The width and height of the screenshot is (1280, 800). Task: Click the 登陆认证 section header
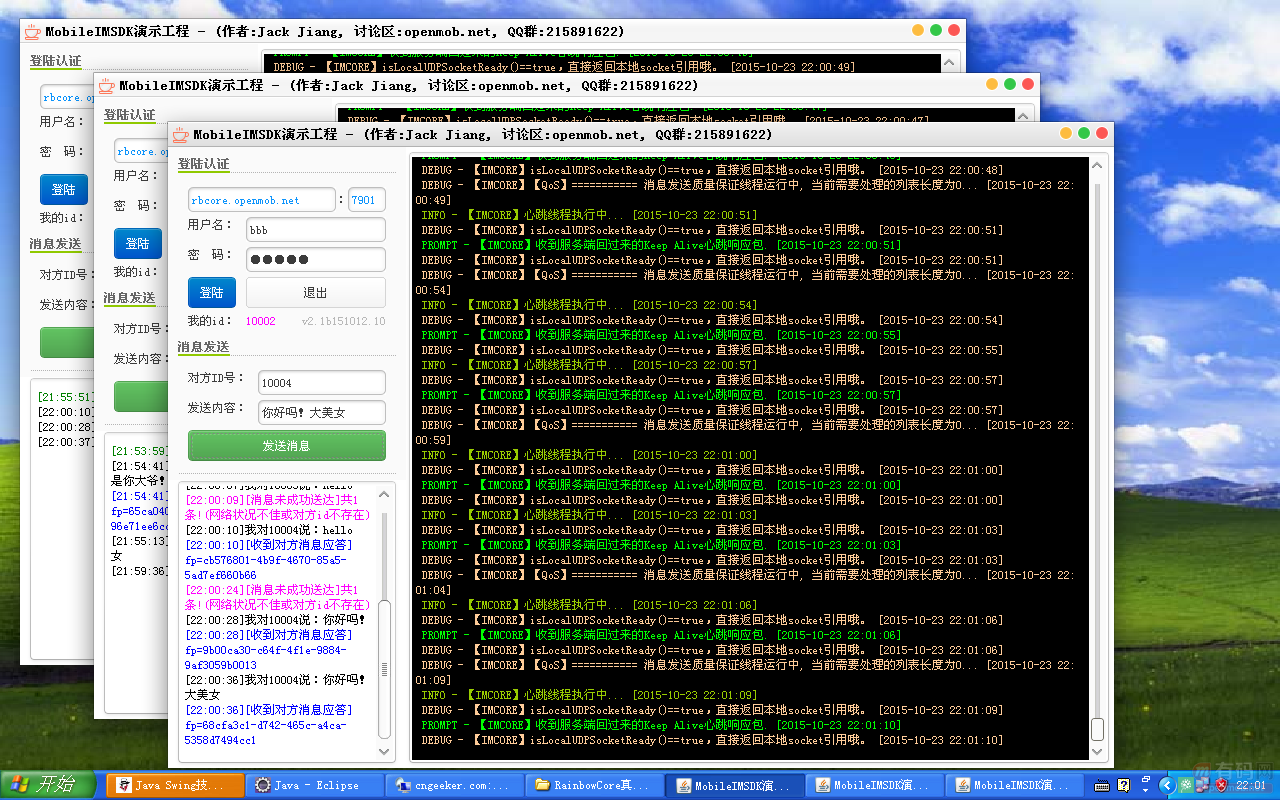(x=203, y=163)
